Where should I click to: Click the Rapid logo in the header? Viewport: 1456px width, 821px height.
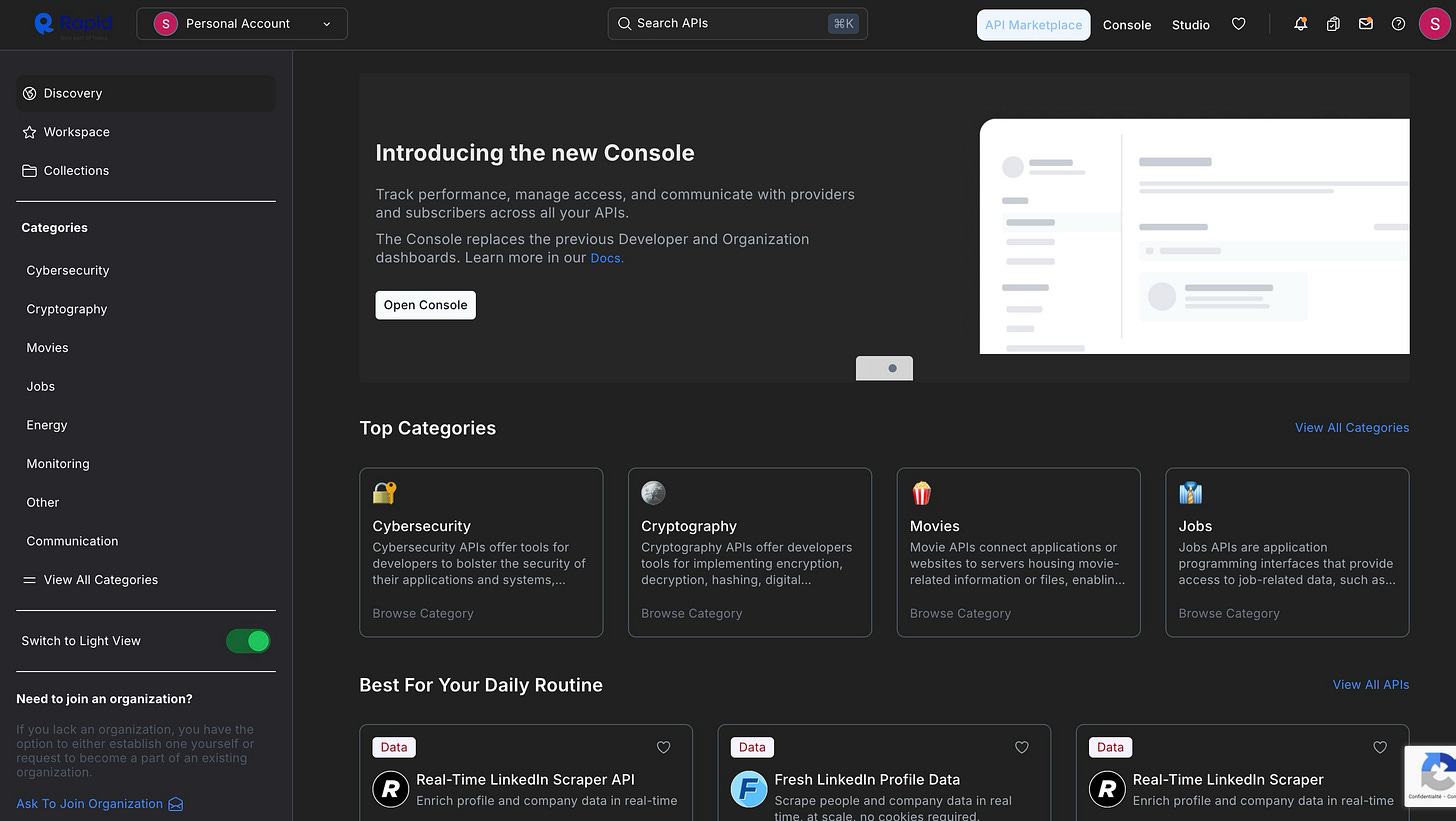tap(73, 24)
